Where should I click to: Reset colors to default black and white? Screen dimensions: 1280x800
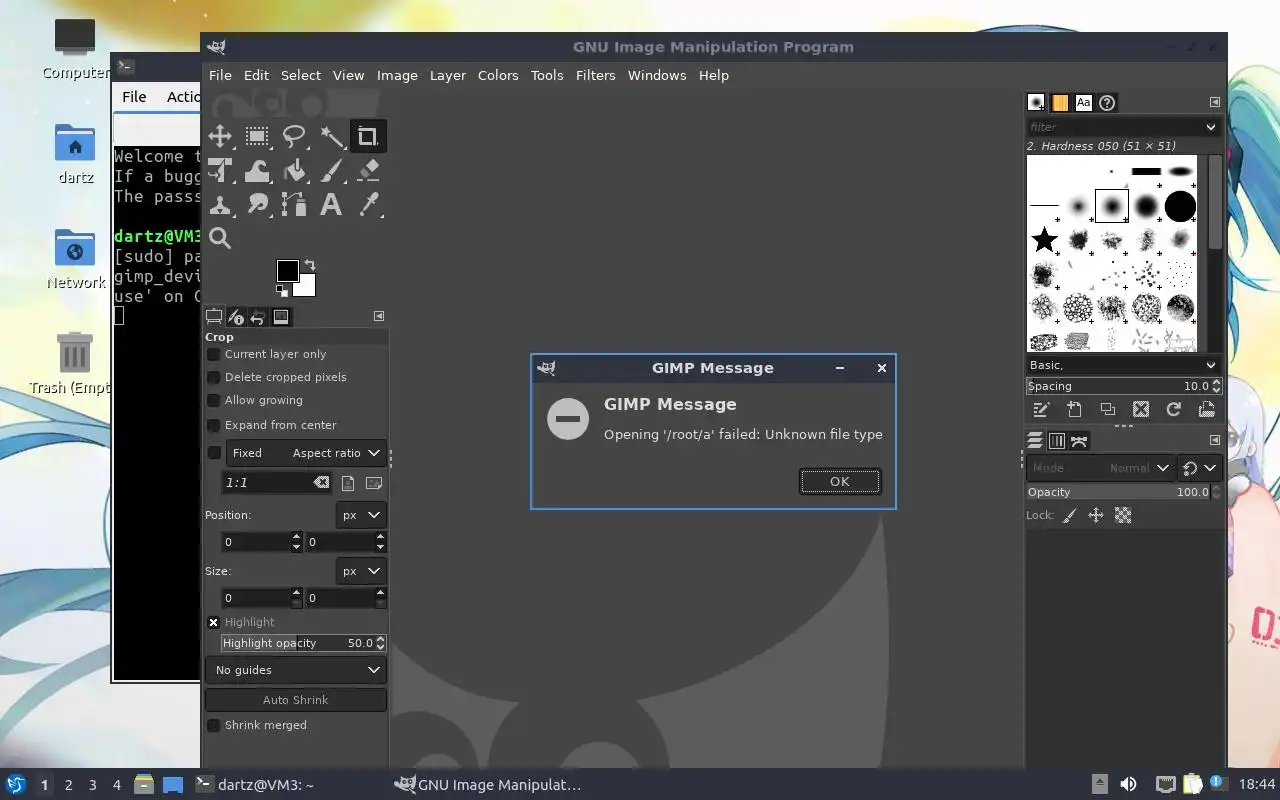tap(283, 291)
